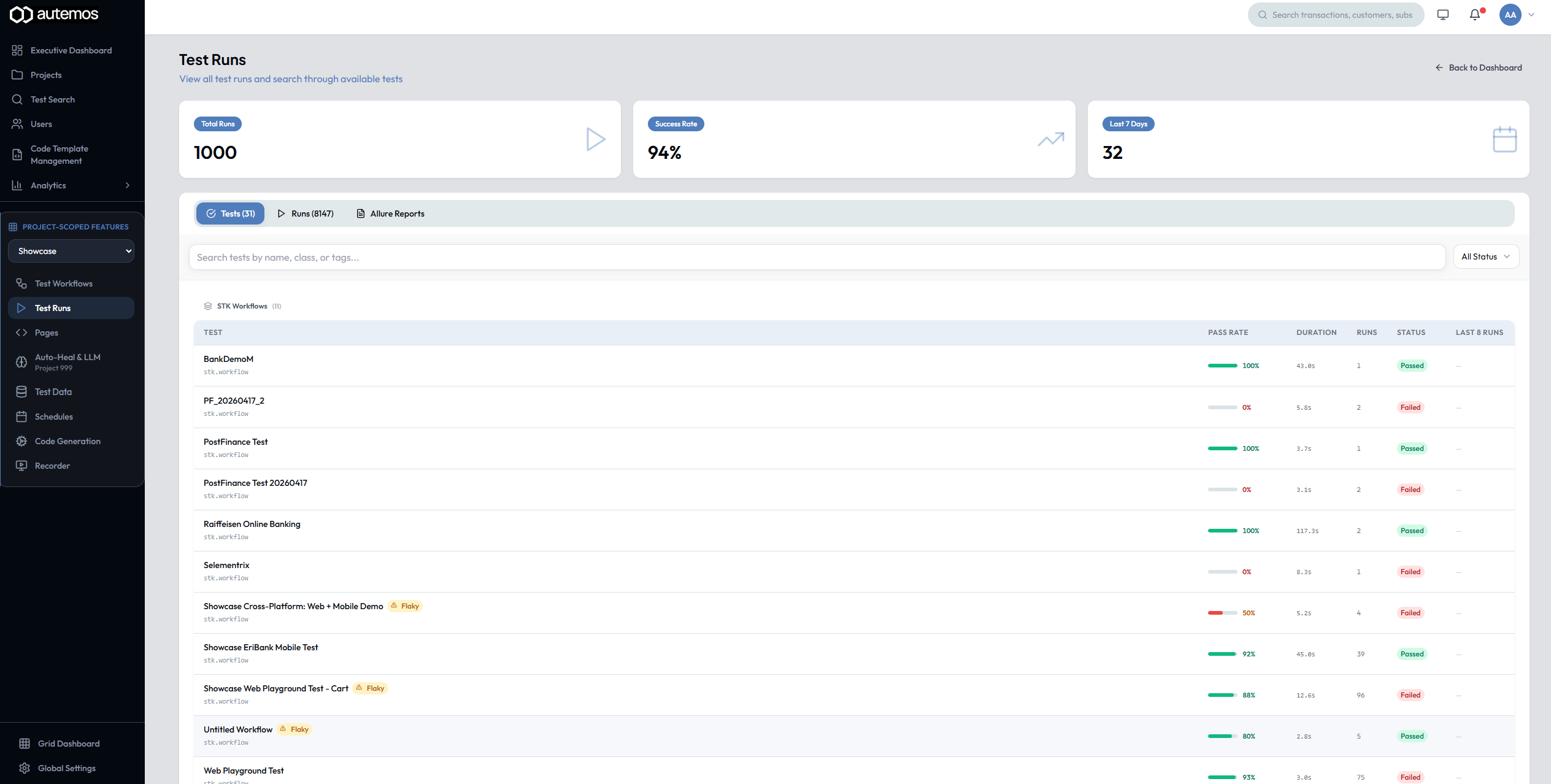This screenshot has height=784, width=1551.
Task: Click the Showcase Cross-Platform 50% pass rate bar
Action: [1222, 613]
